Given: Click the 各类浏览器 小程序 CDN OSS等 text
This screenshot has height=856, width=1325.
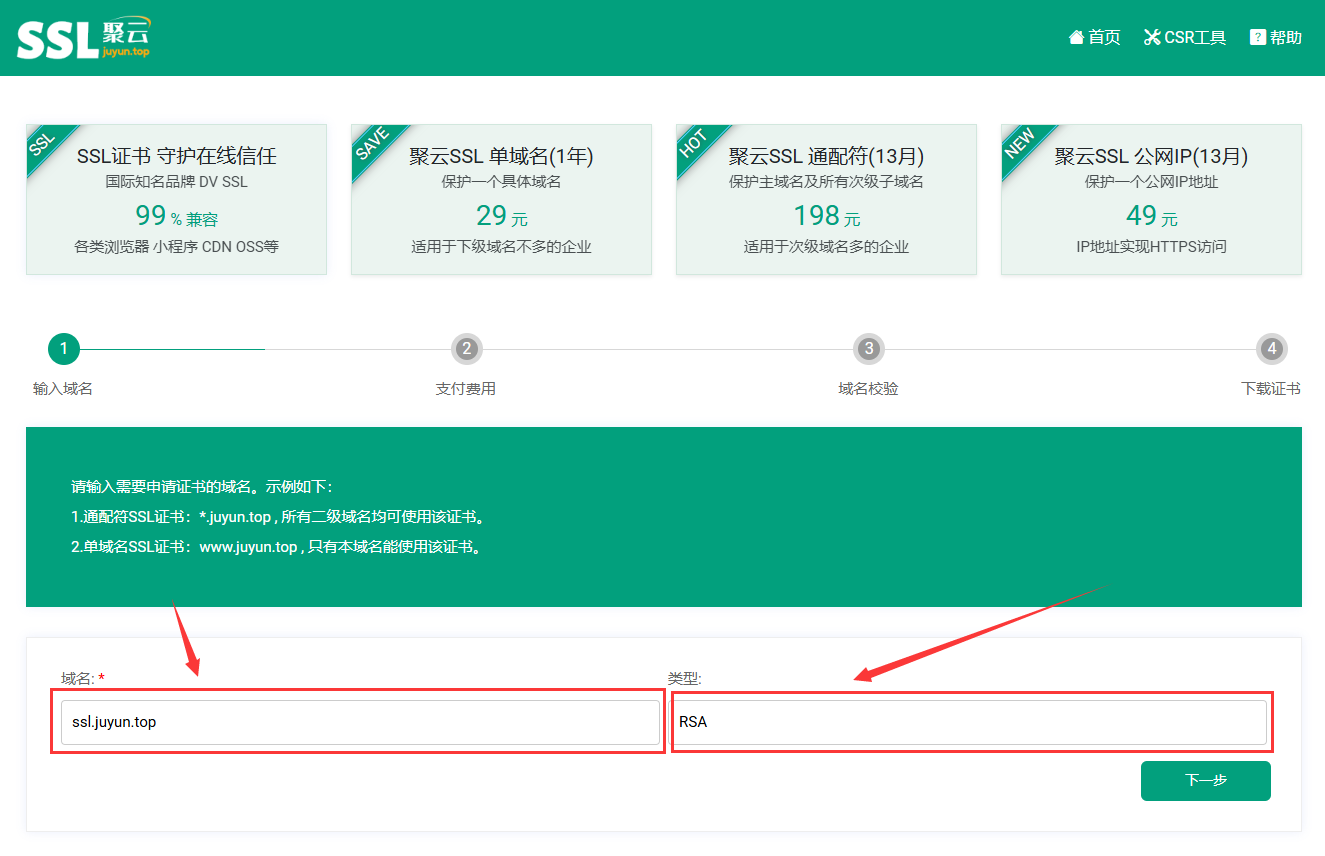Looking at the screenshot, I should (x=176, y=247).
